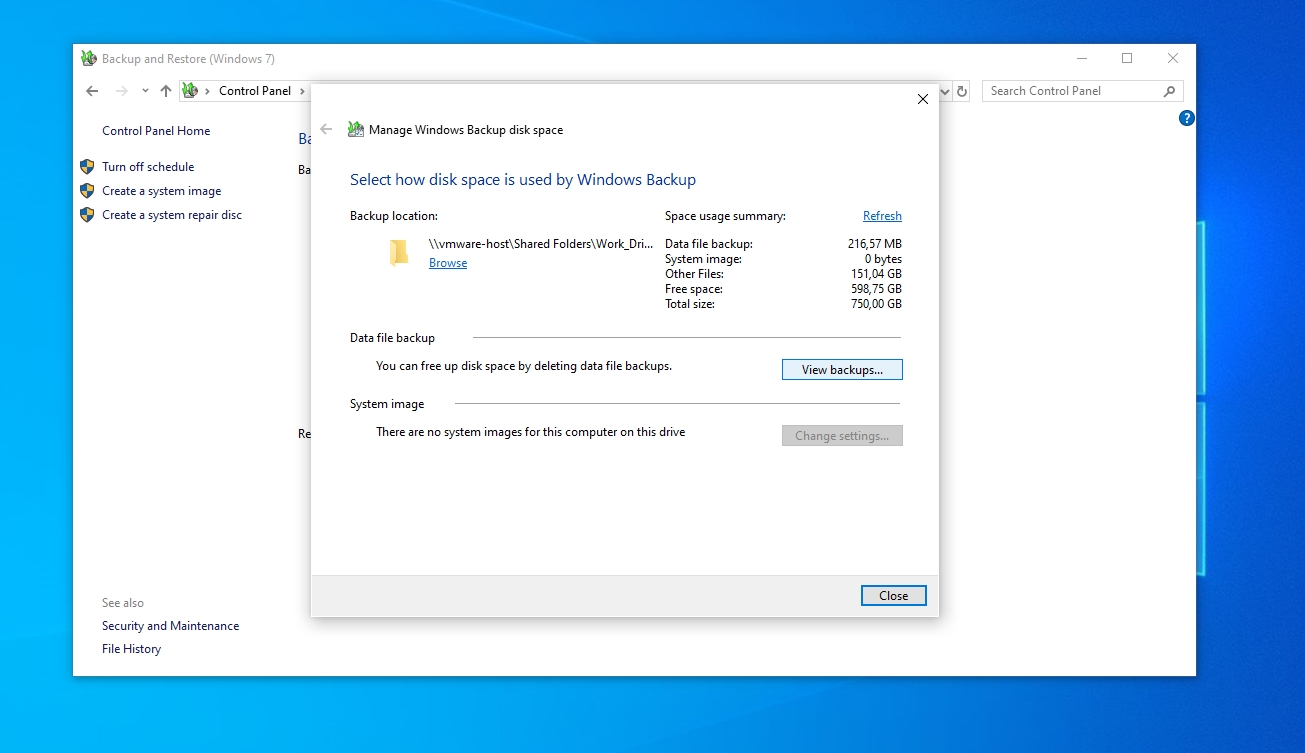The height and width of the screenshot is (753, 1305).
Task: Click the 151,04 GB other files value
Action: (x=875, y=274)
